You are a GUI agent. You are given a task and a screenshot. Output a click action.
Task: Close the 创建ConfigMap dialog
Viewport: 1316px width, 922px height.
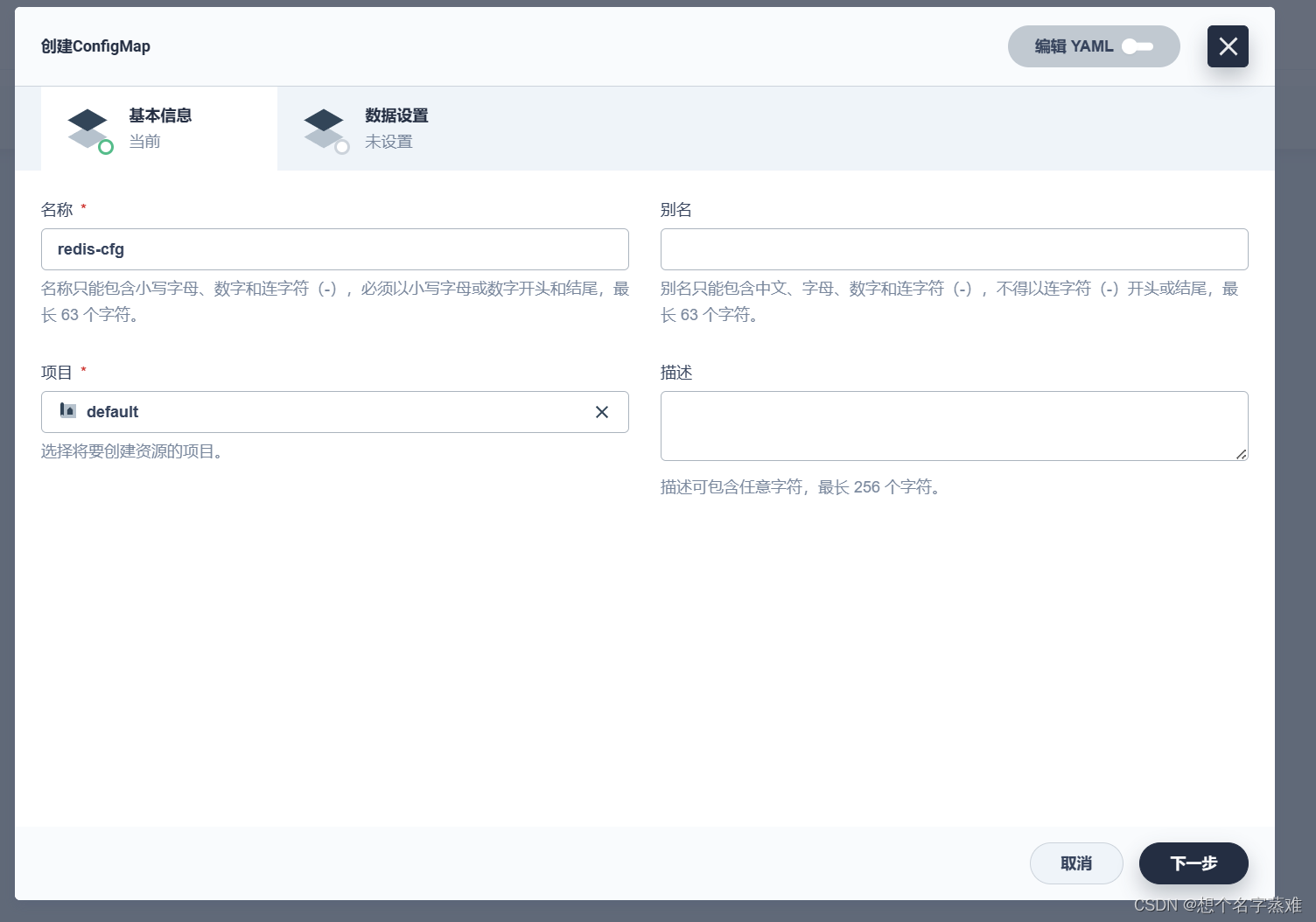(1228, 46)
